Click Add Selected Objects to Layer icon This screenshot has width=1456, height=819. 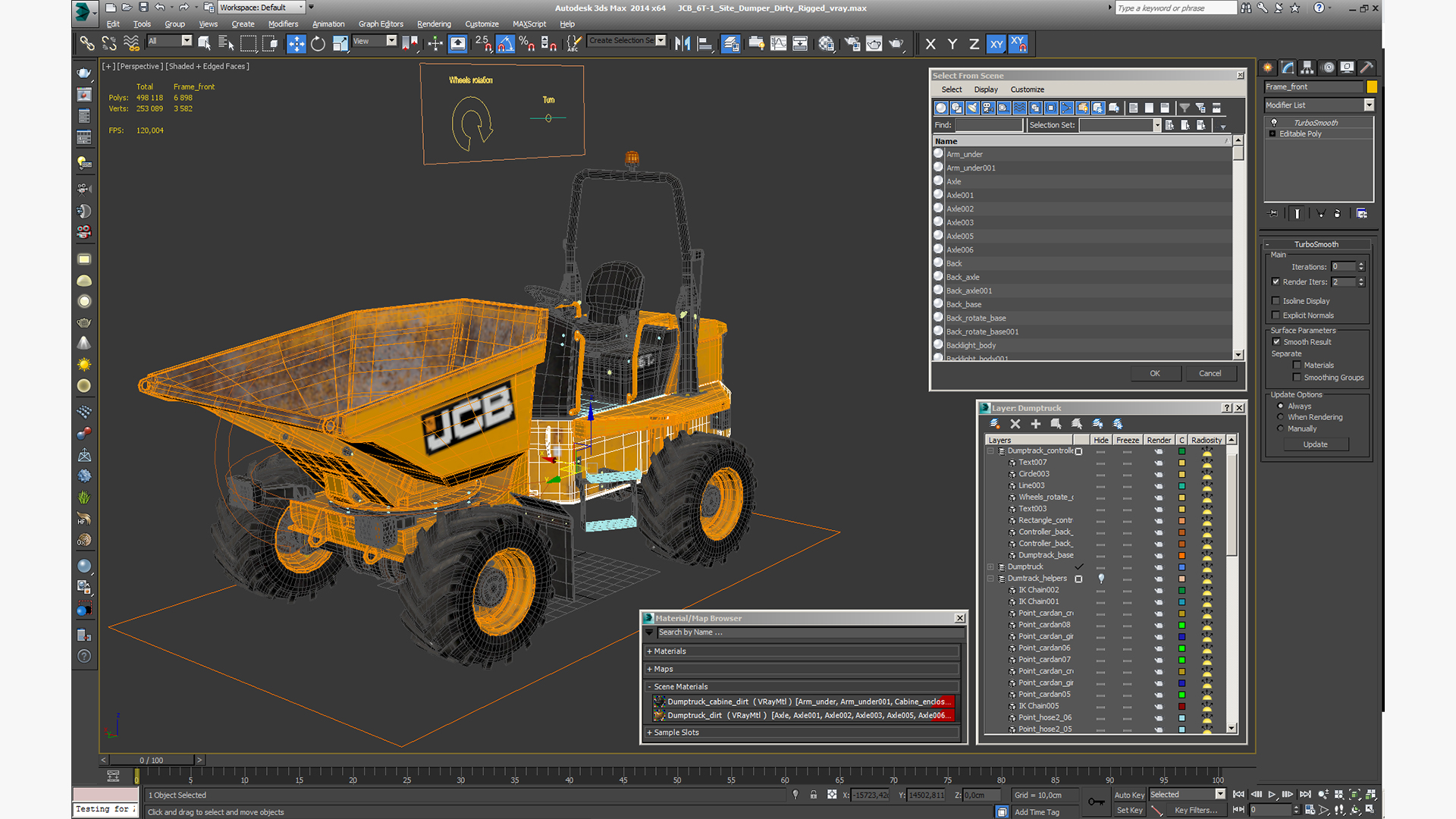pyautogui.click(x=1036, y=424)
